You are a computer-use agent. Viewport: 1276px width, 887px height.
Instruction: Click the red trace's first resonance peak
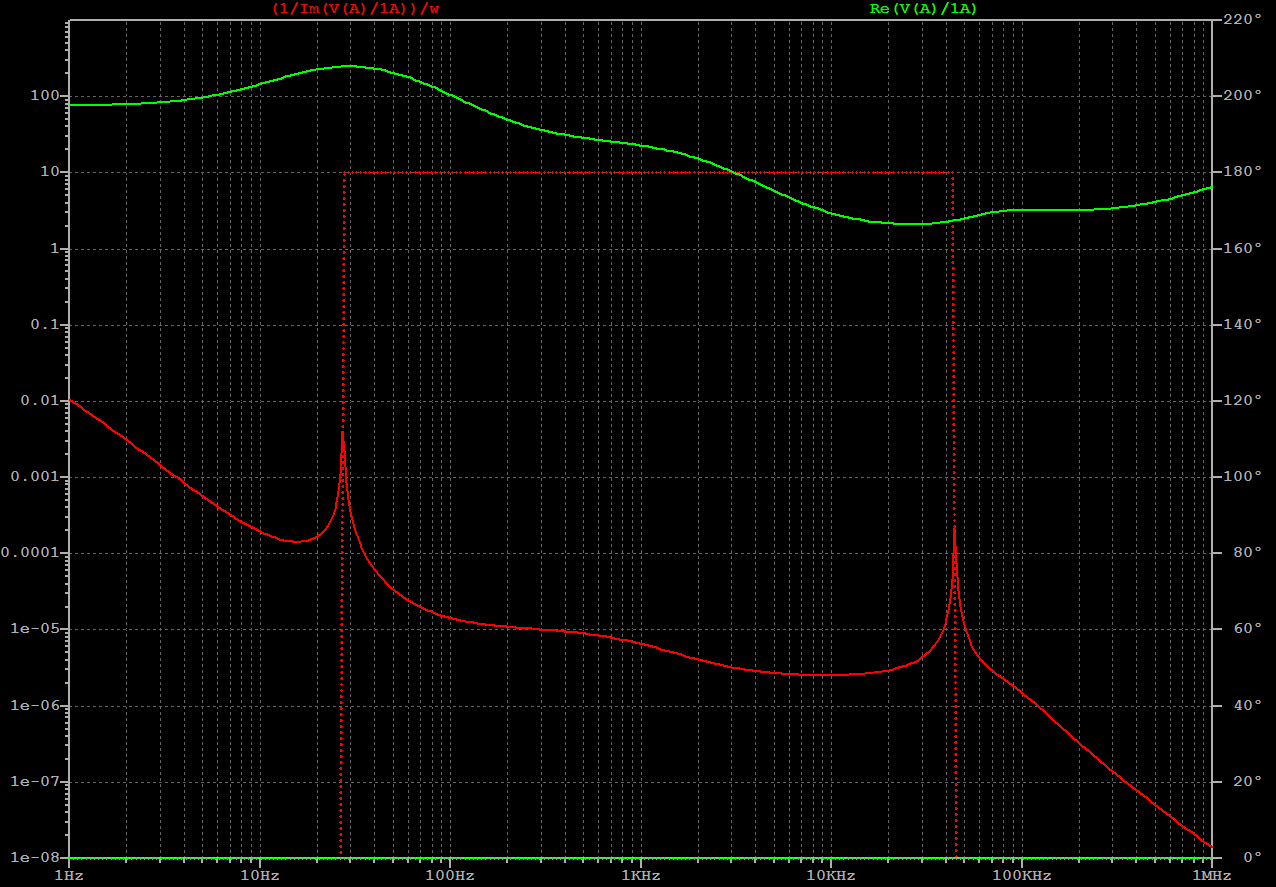tap(342, 433)
